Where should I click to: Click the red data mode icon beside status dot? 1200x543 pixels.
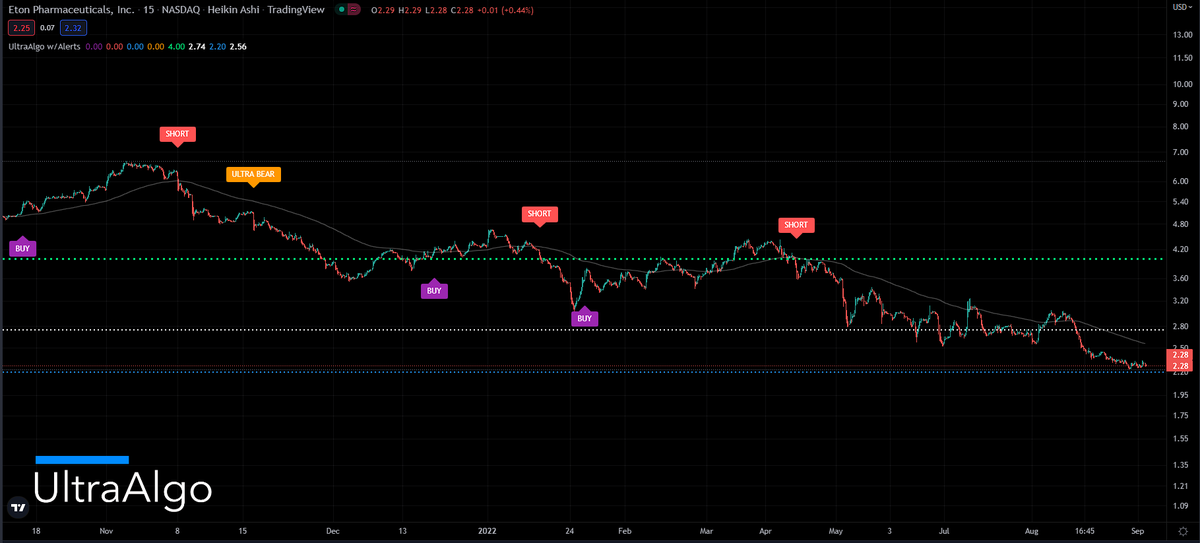point(354,10)
